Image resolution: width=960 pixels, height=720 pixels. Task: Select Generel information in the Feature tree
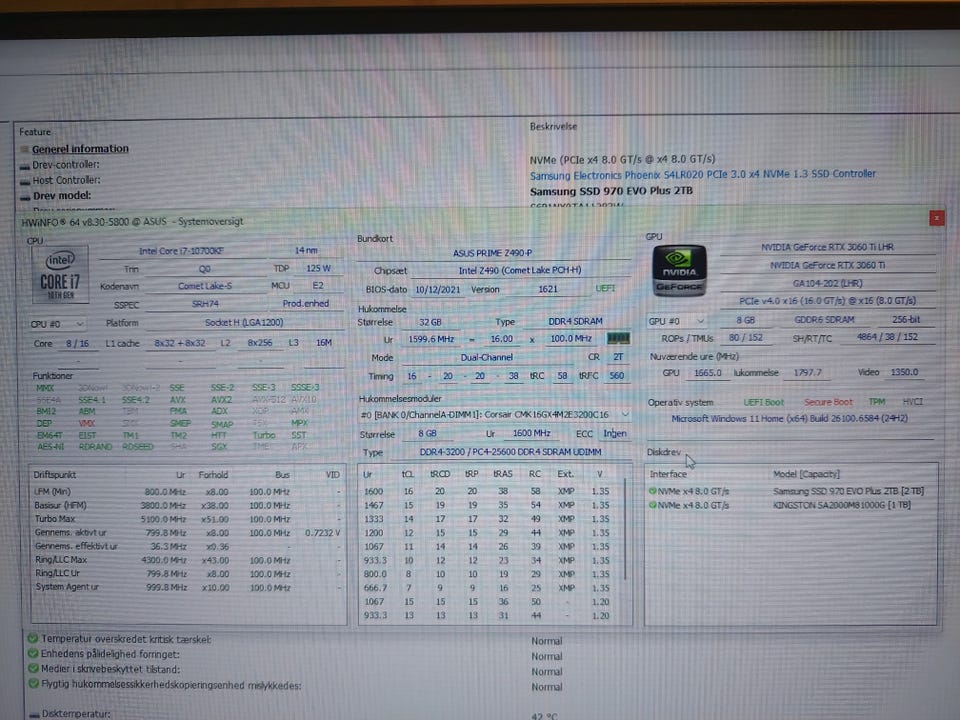[80, 149]
